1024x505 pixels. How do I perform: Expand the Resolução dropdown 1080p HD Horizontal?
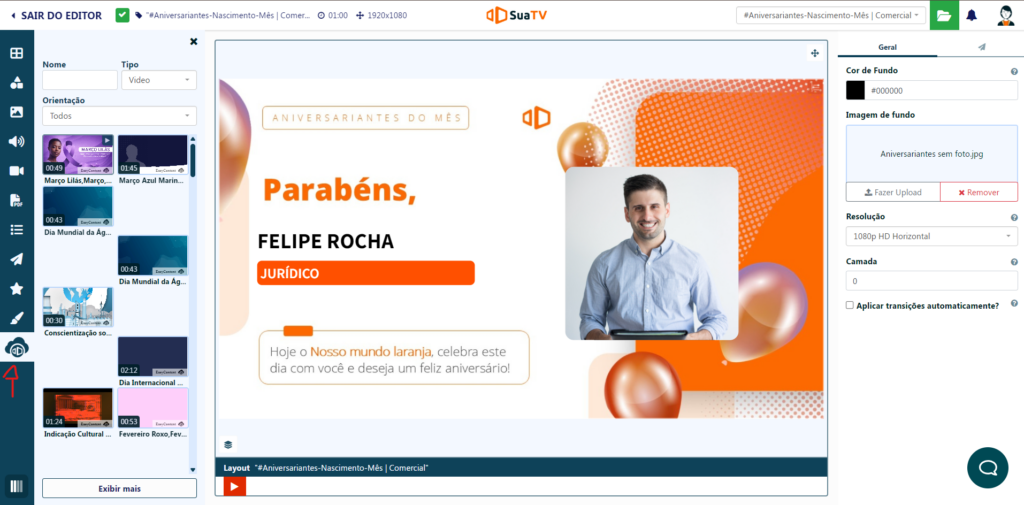pyautogui.click(x=931, y=236)
